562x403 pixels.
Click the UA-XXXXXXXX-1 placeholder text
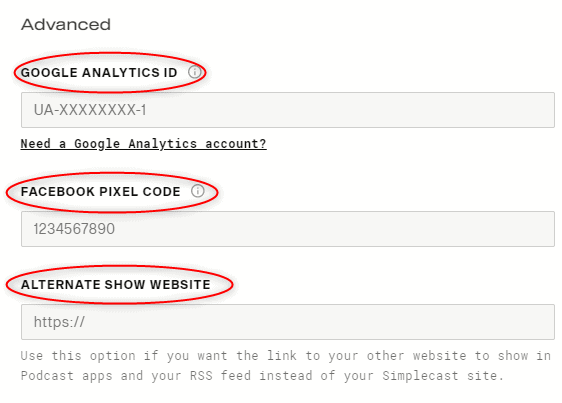tap(90, 110)
